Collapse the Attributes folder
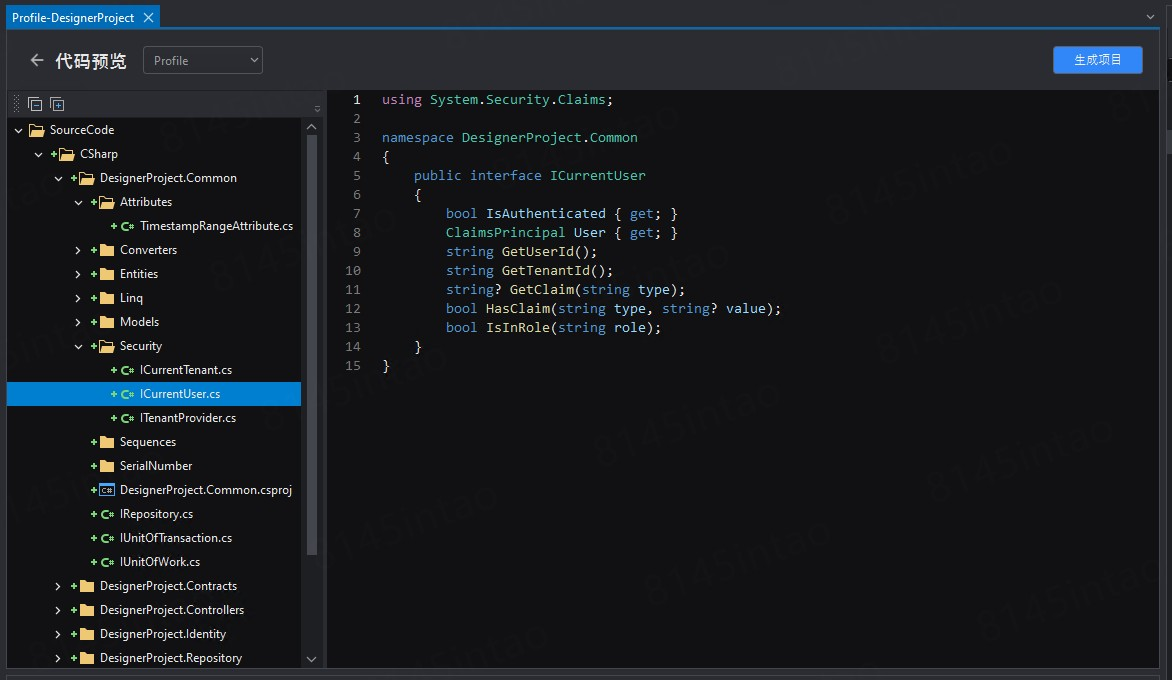Viewport: 1172px width, 680px height. pos(78,202)
